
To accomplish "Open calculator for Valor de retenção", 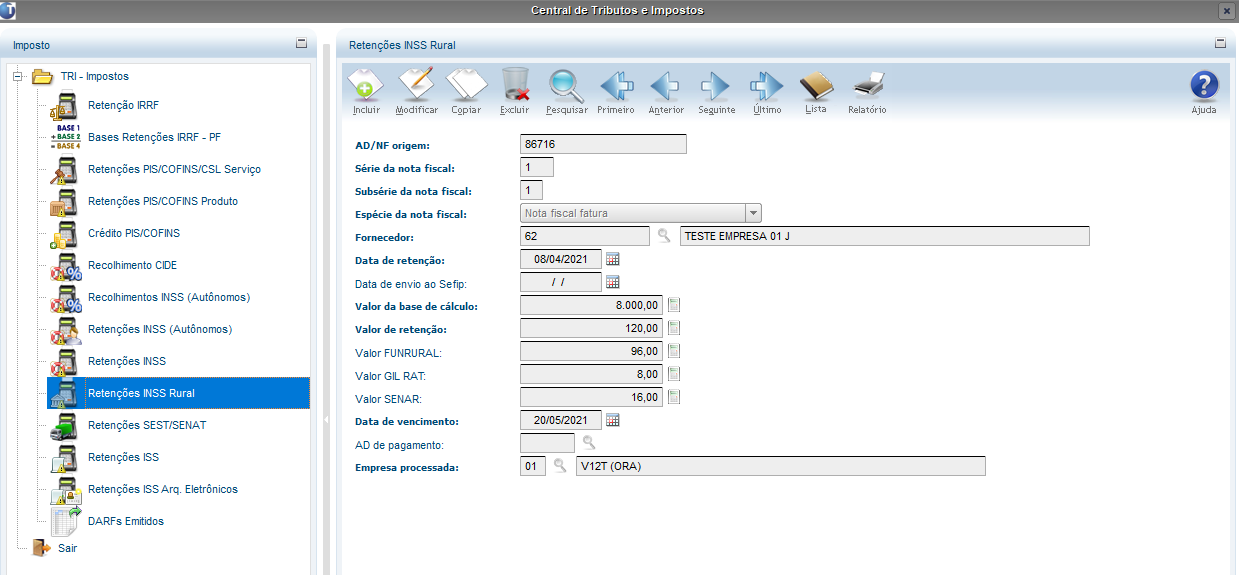I will [674, 328].
